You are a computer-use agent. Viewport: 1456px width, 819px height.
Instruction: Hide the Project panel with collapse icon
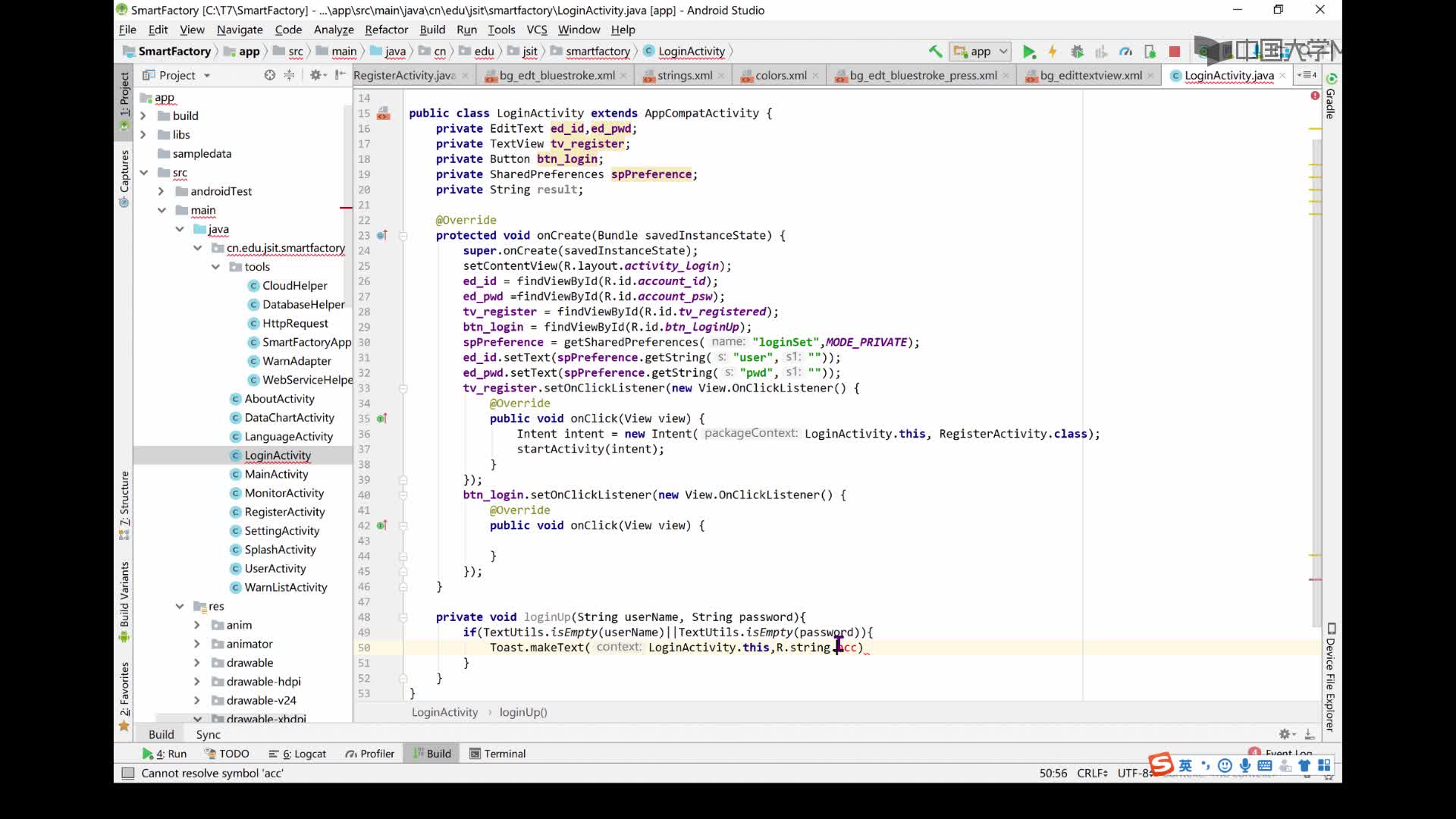coord(340,75)
